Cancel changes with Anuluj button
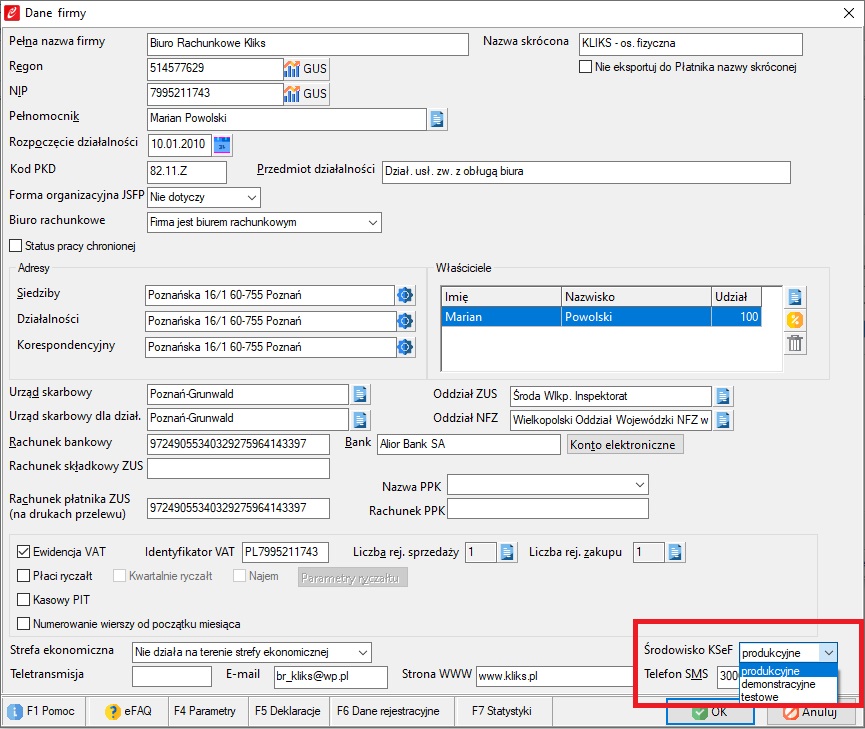Viewport: 865px width, 729px height. pos(808,712)
